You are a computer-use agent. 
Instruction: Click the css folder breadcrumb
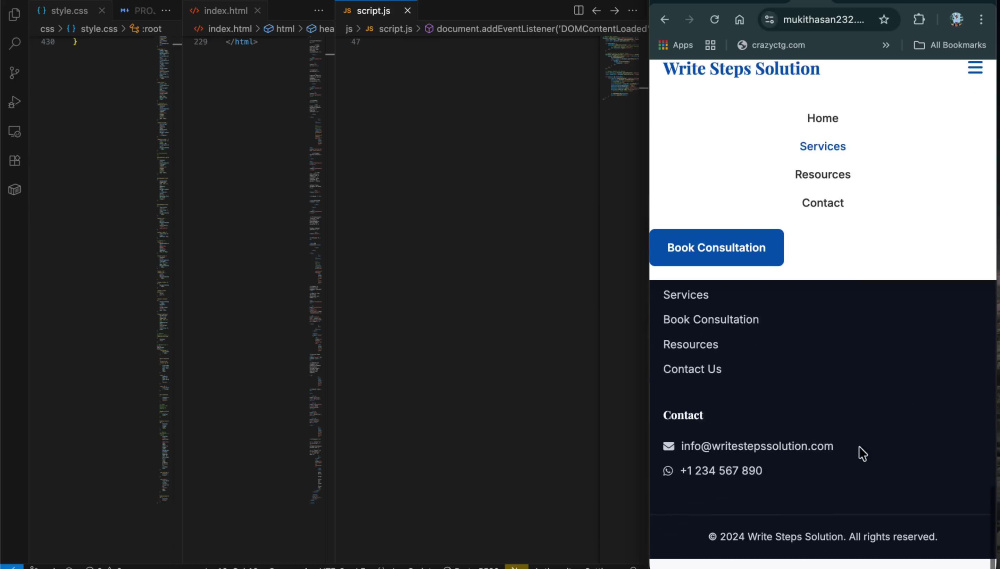(x=47, y=29)
